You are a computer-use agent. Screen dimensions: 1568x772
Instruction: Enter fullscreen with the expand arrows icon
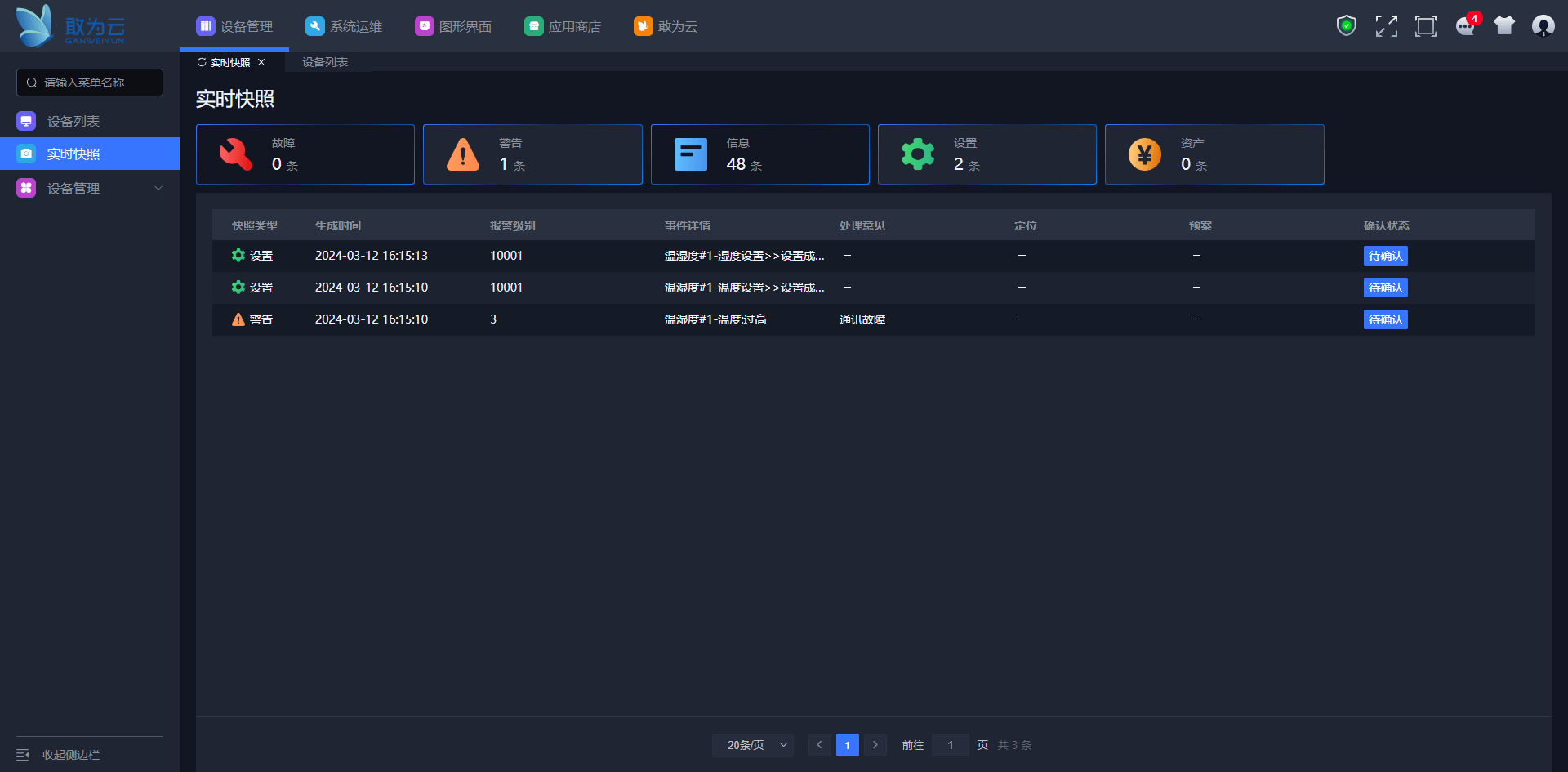coord(1386,26)
